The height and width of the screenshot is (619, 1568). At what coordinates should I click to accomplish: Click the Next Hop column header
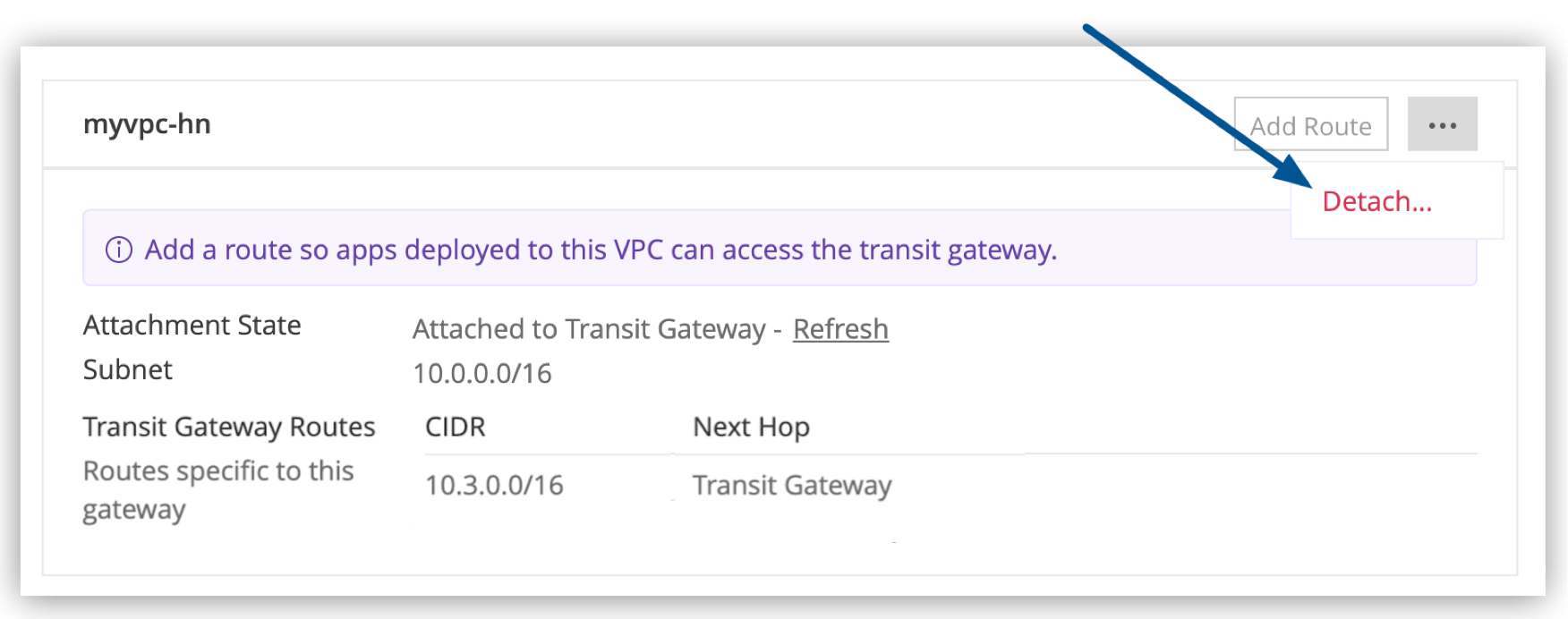750,427
